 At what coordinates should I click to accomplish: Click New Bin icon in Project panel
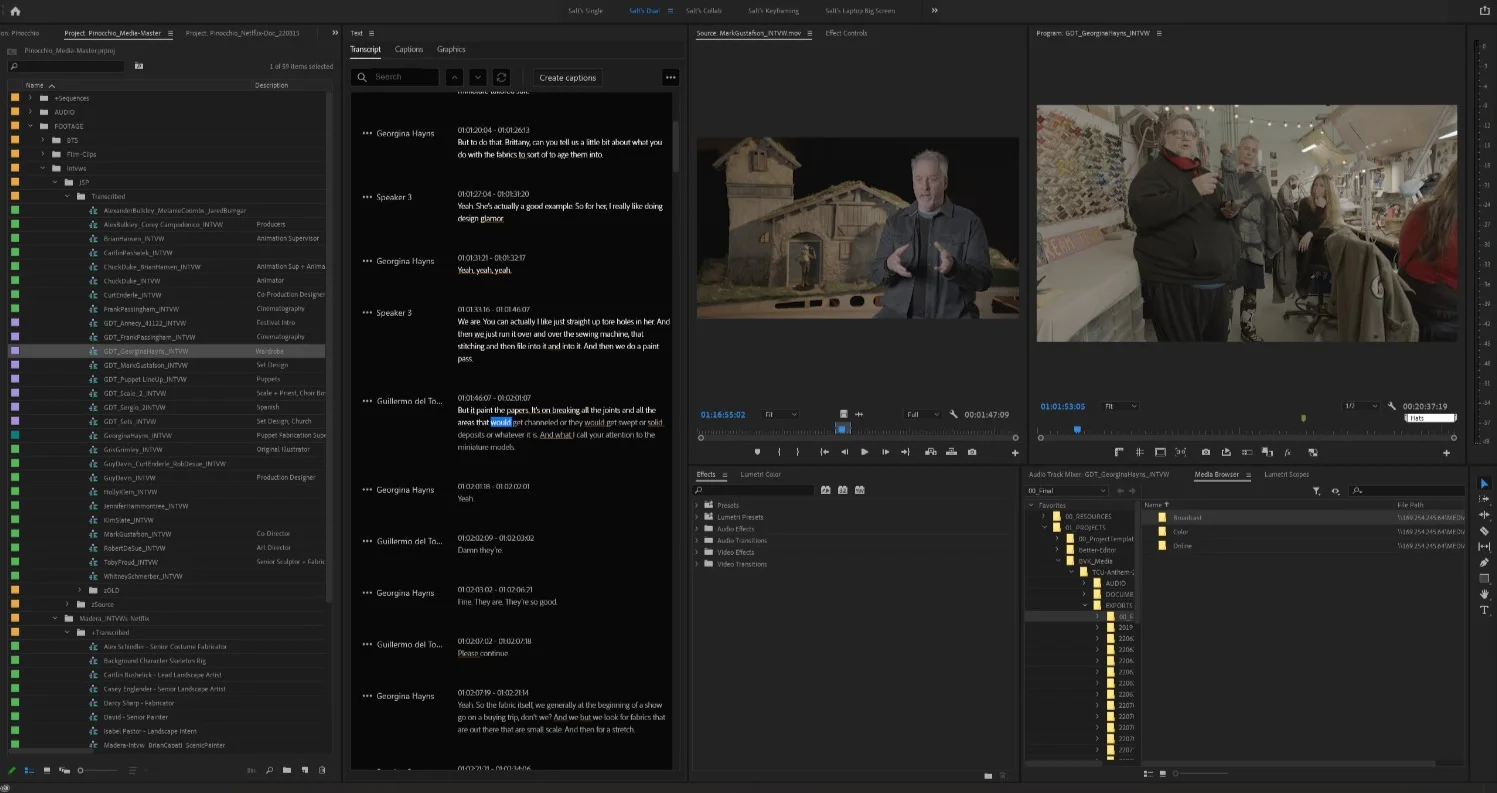click(x=287, y=770)
